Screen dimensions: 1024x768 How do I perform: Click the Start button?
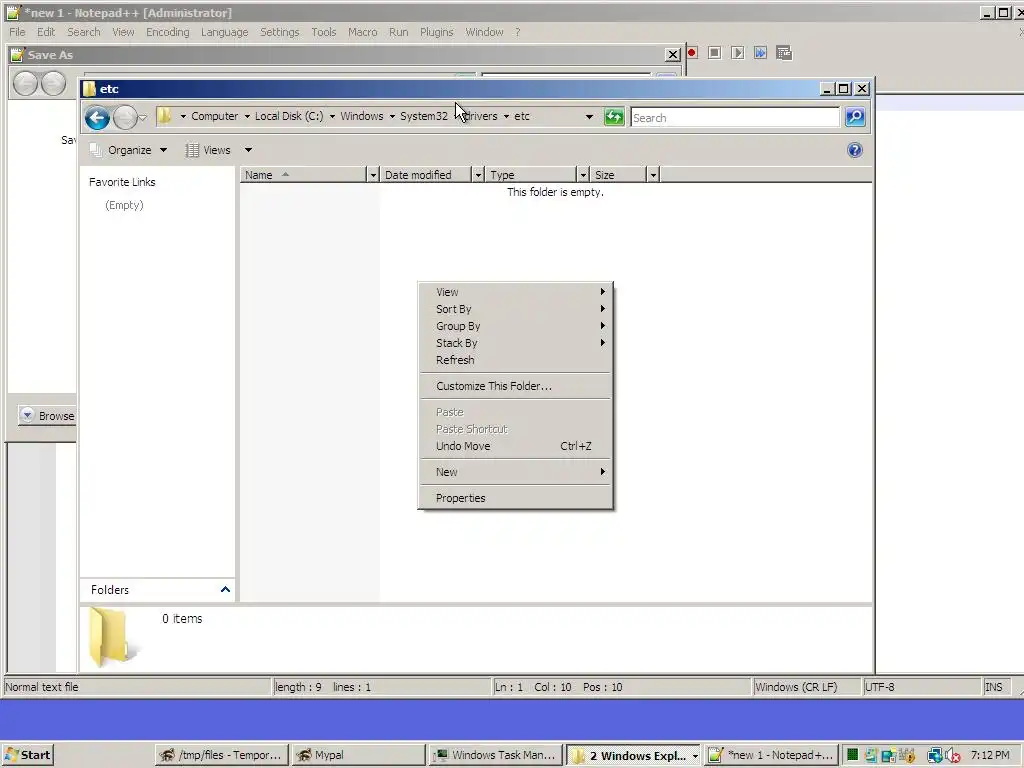[27, 755]
